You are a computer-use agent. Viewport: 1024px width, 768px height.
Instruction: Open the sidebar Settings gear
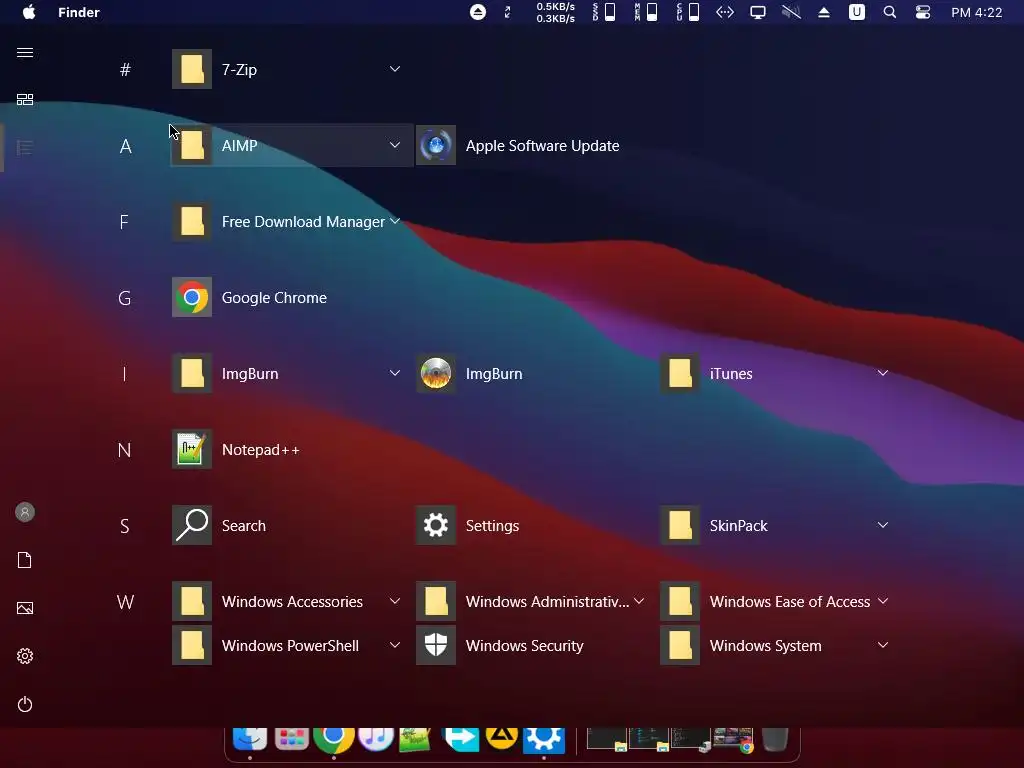point(25,656)
